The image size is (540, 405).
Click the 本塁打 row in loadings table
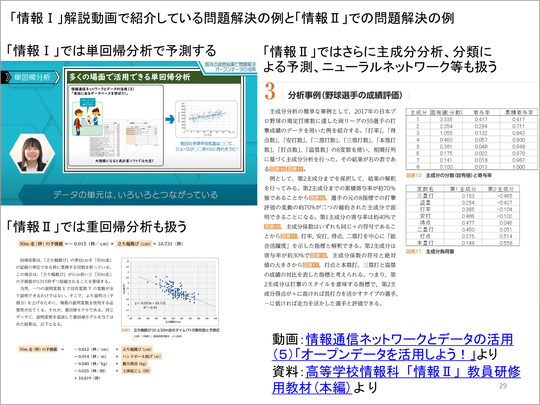tap(463, 243)
